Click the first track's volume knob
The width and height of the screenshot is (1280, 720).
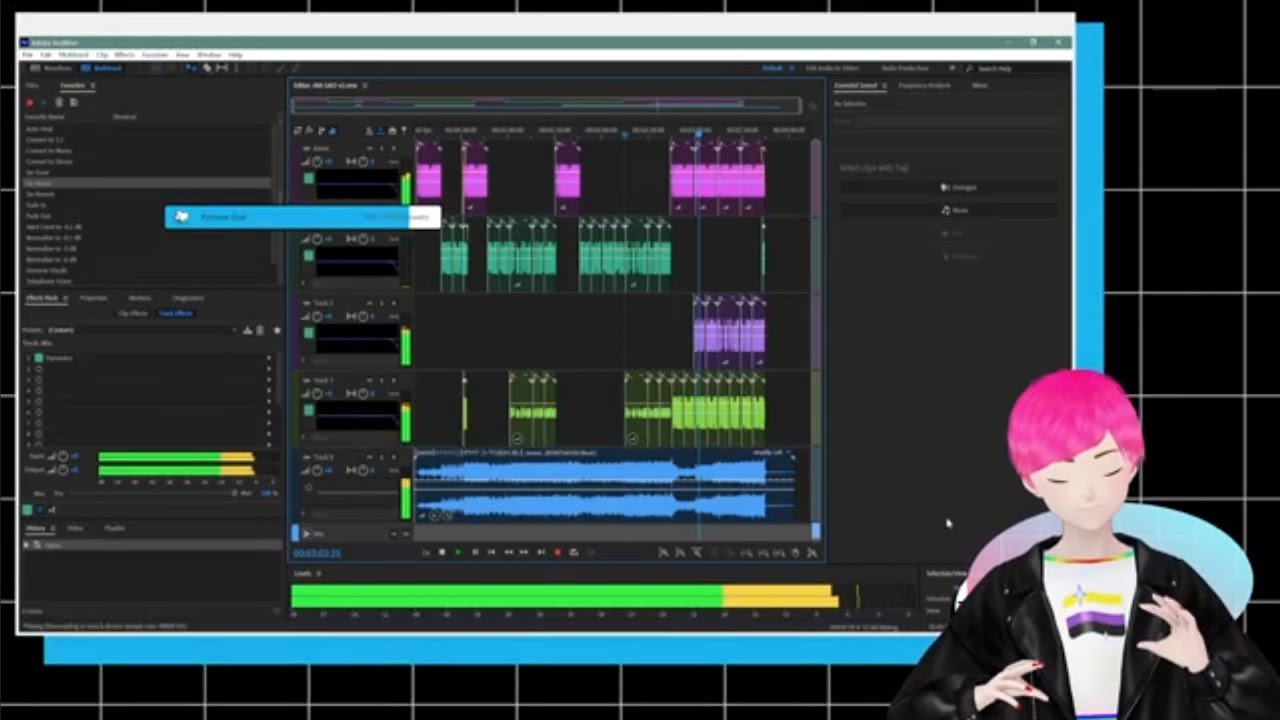[317, 161]
